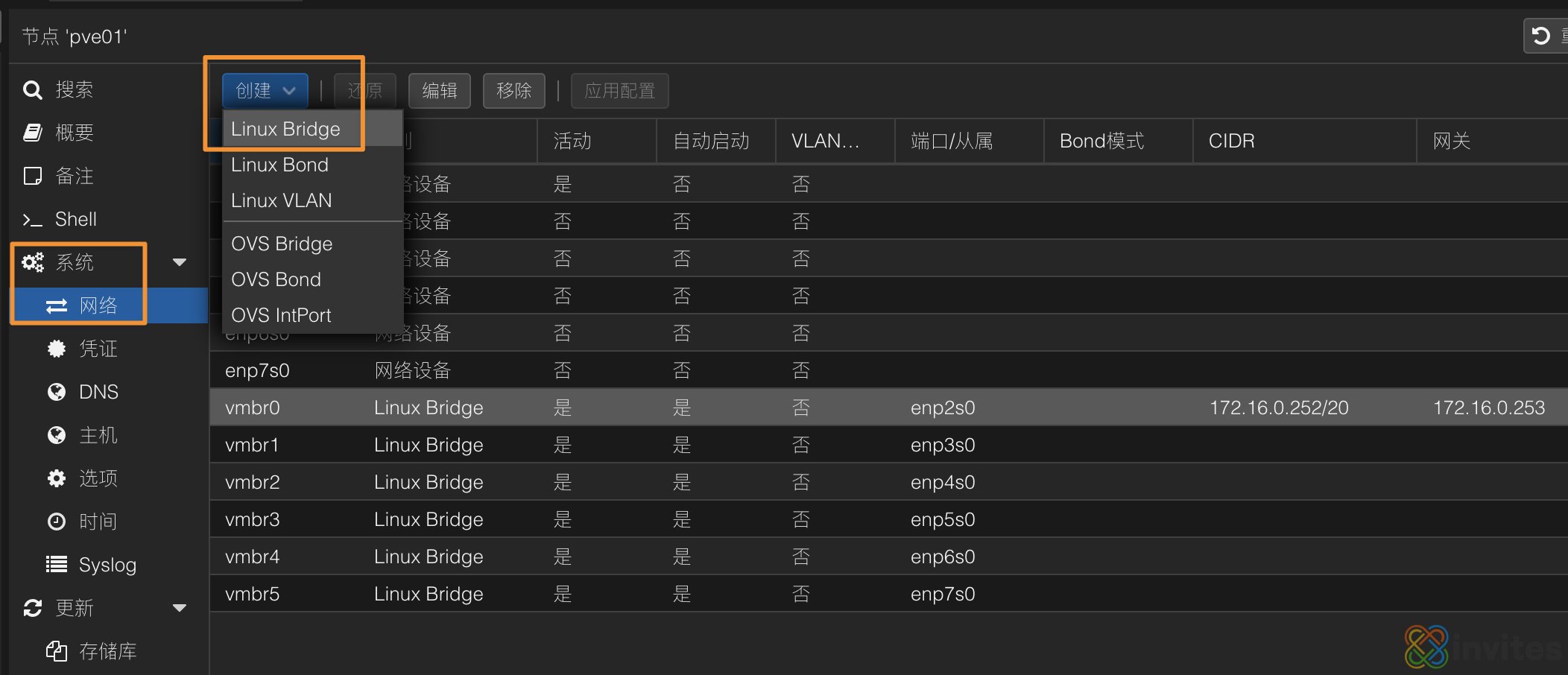Select the vmbr3 row in network table
The image size is (1568, 675).
(252, 519)
